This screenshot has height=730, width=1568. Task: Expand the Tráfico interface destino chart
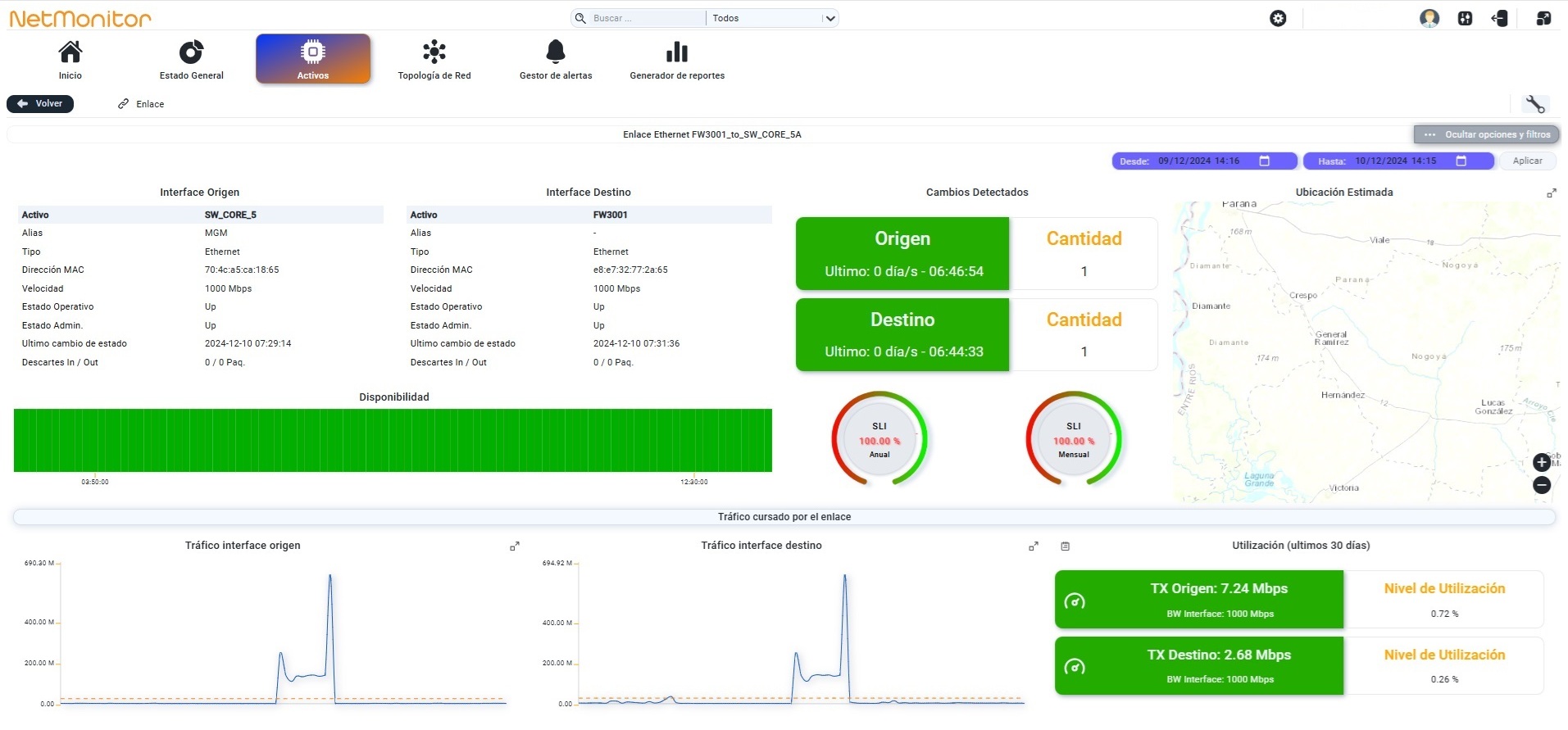[1034, 546]
